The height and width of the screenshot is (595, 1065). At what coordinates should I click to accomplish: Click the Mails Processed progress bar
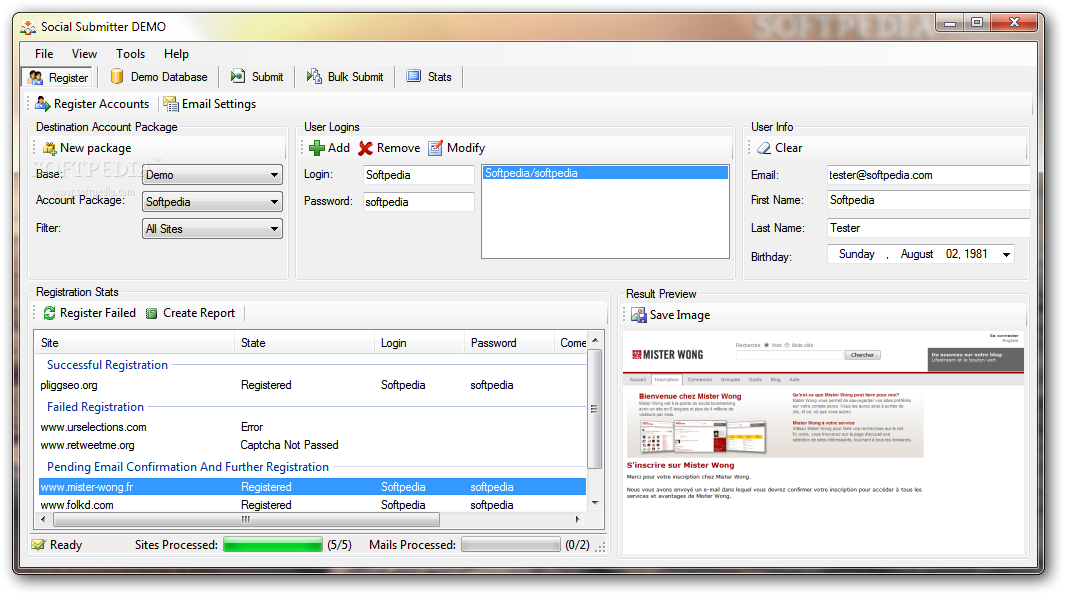pyautogui.click(x=511, y=545)
